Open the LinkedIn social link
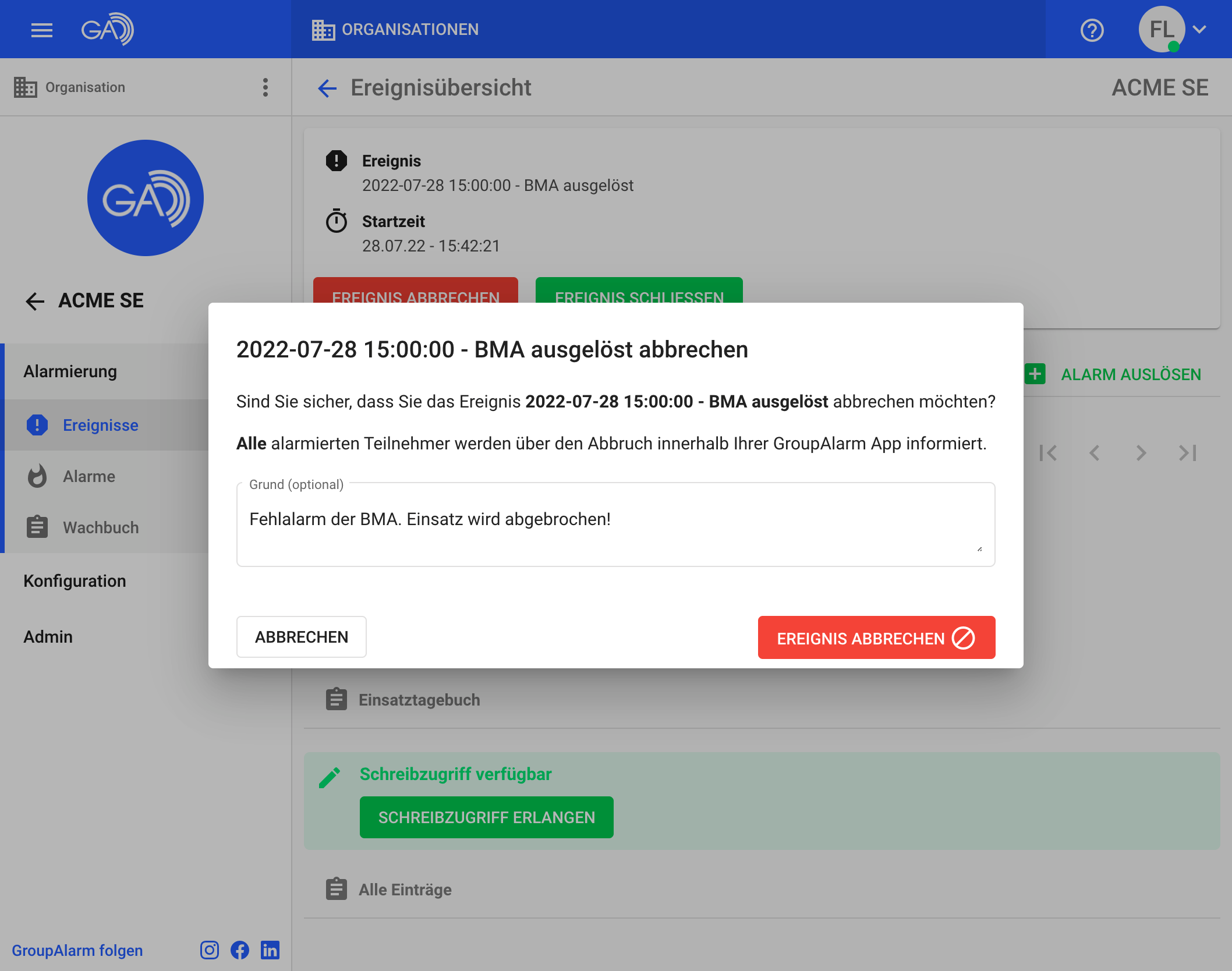This screenshot has width=1232, height=971. click(x=270, y=950)
